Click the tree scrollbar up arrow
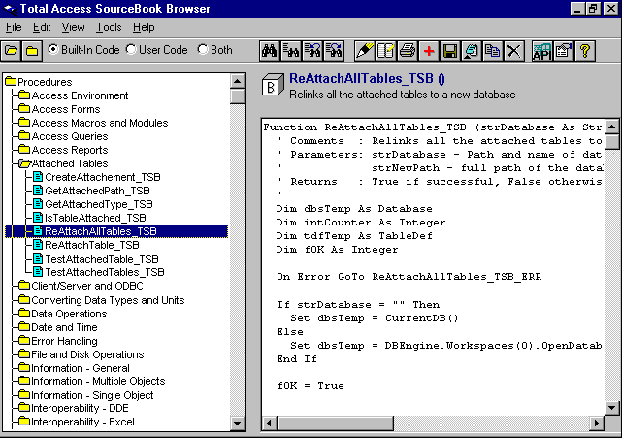The image size is (622, 438). [237, 81]
